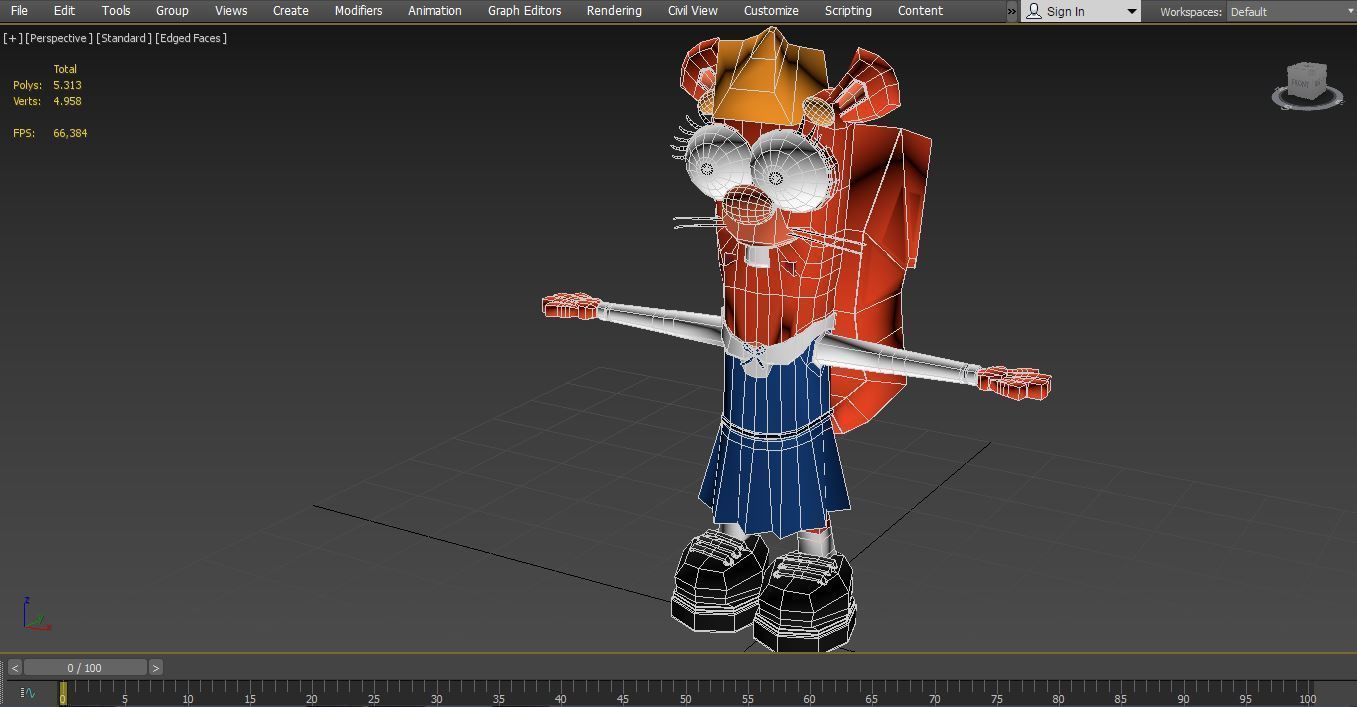Open the Group menu
1357x707 pixels.
coord(172,11)
